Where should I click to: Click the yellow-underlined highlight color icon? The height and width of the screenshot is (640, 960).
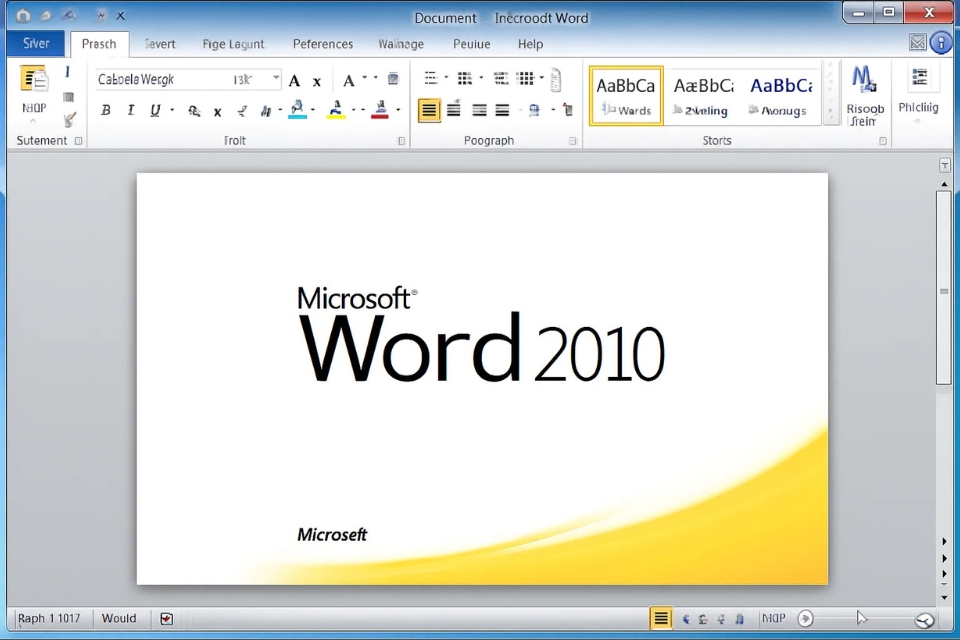point(336,110)
